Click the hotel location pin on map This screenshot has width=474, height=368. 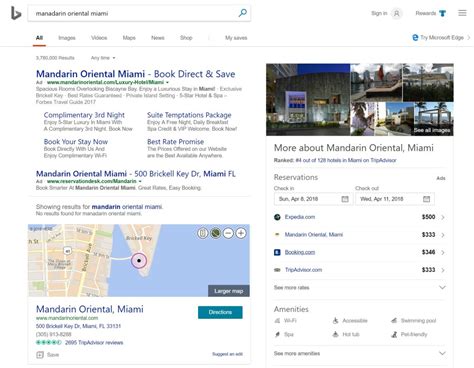[x=139, y=260]
